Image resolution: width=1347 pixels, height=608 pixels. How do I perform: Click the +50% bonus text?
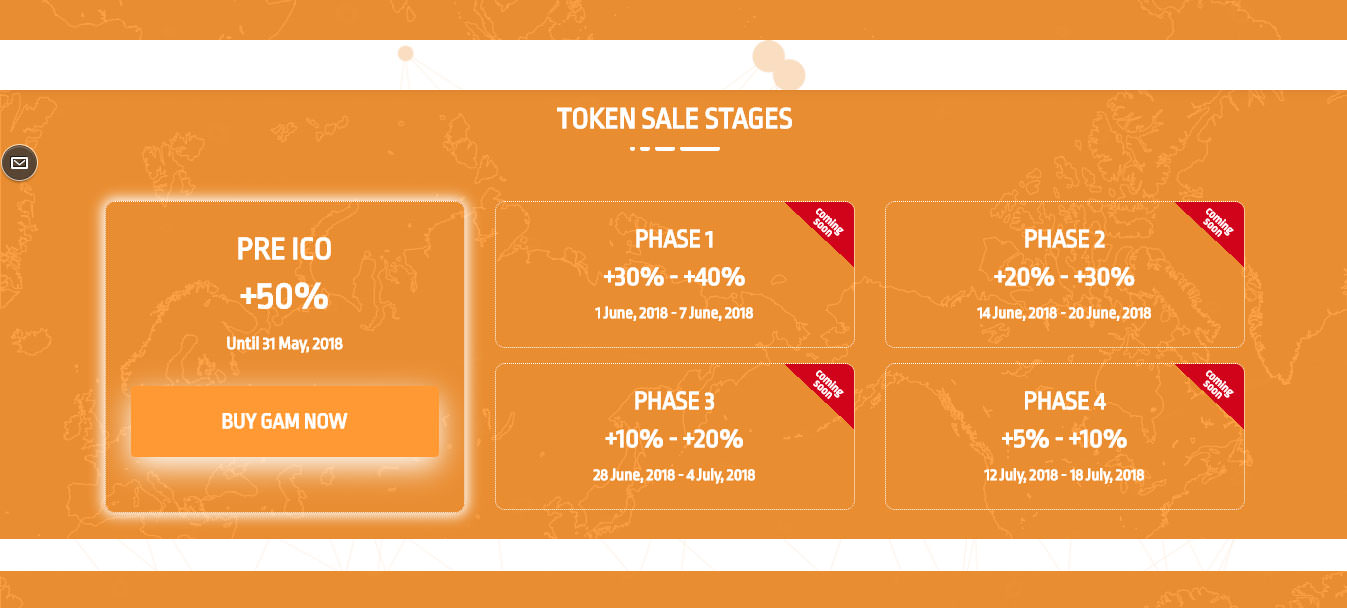[284, 296]
